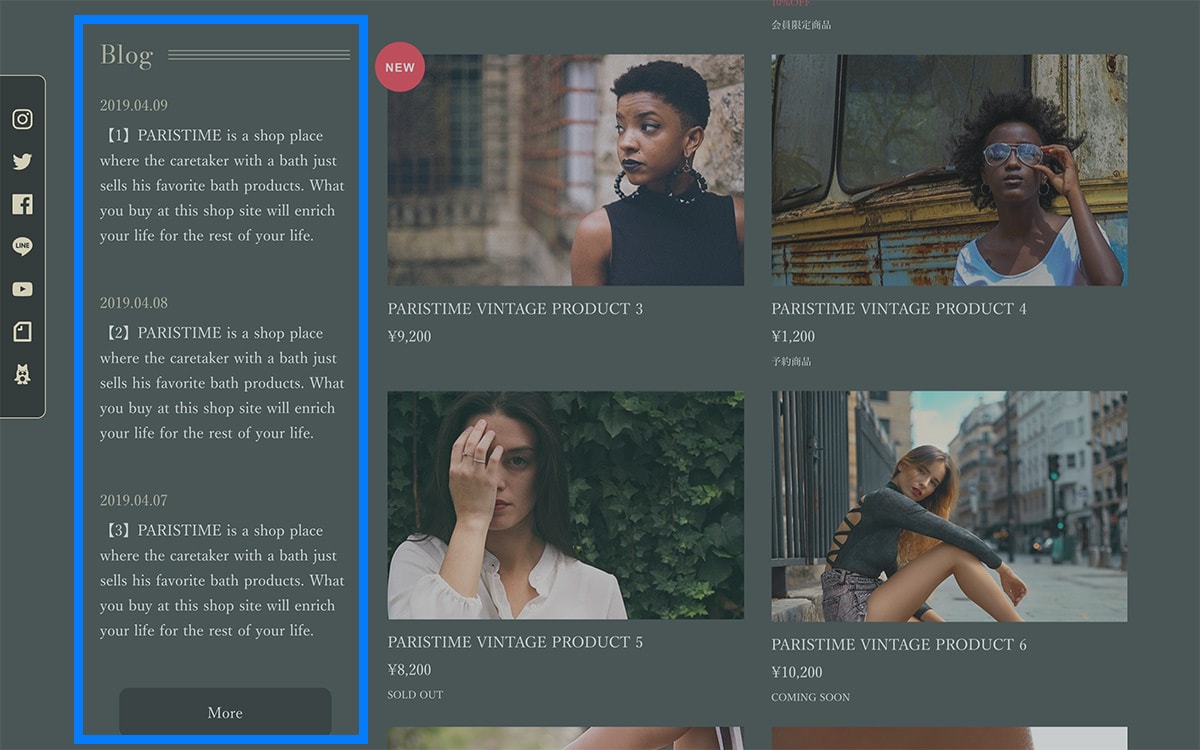Open the PARISTIME VINTAGE PRODUCT 3 photo

pos(566,170)
